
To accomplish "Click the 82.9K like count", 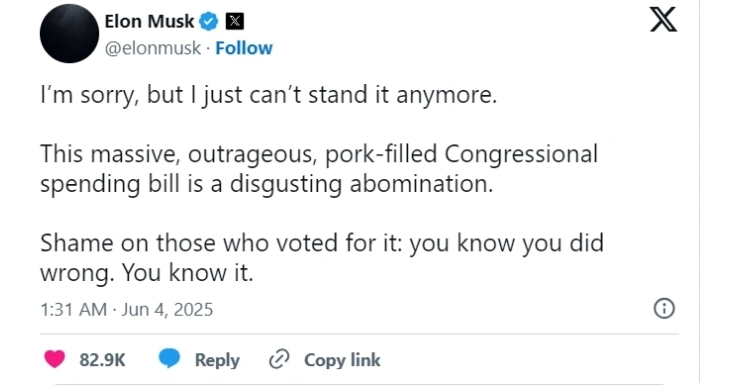I will coord(102,360).
